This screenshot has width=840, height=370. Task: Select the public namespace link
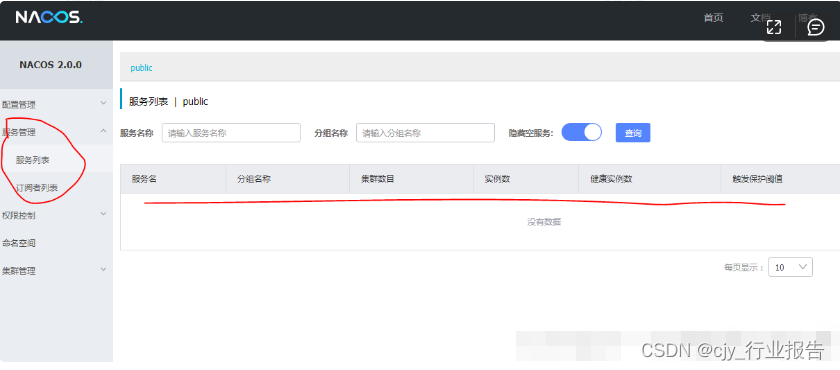[141, 68]
